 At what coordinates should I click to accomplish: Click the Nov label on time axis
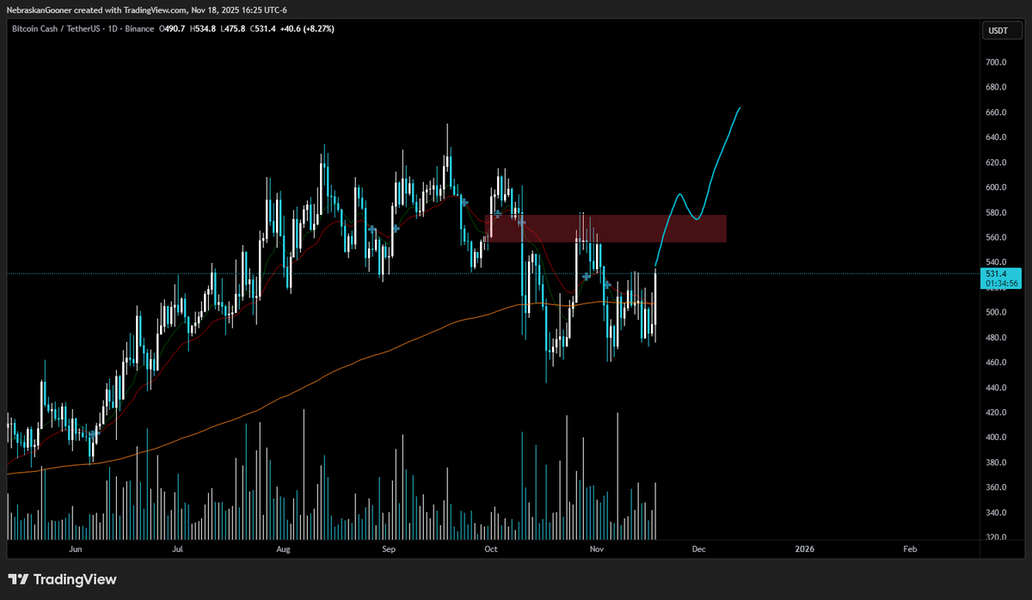(597, 549)
